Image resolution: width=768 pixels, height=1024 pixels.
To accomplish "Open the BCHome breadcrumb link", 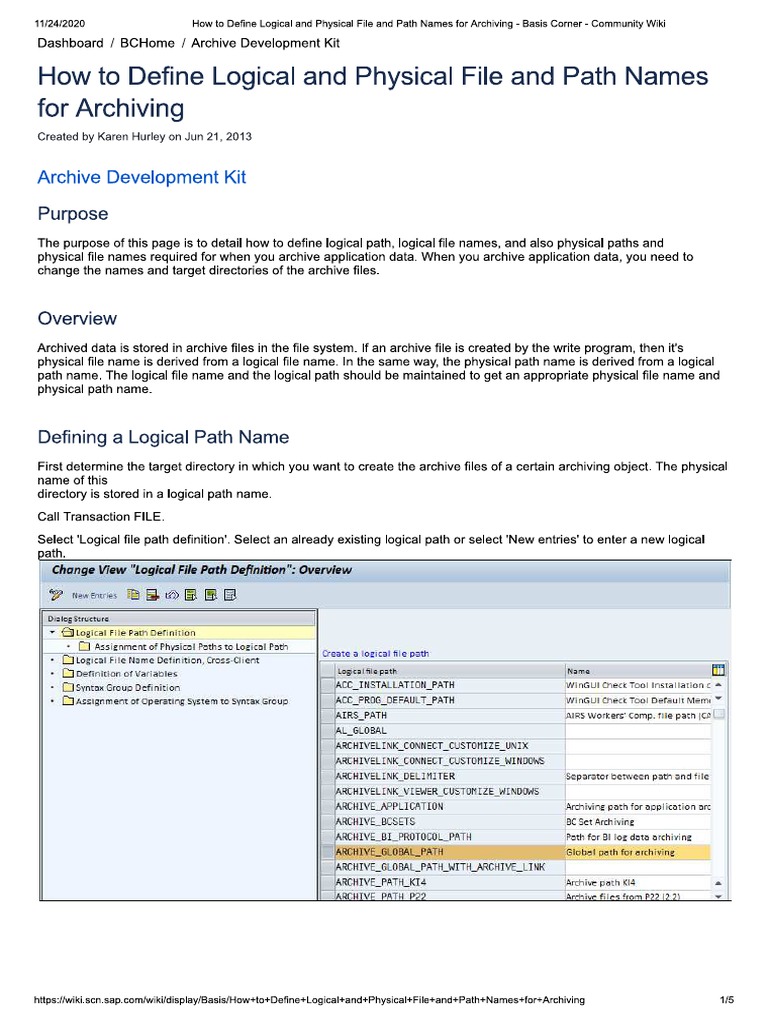I will coord(147,43).
